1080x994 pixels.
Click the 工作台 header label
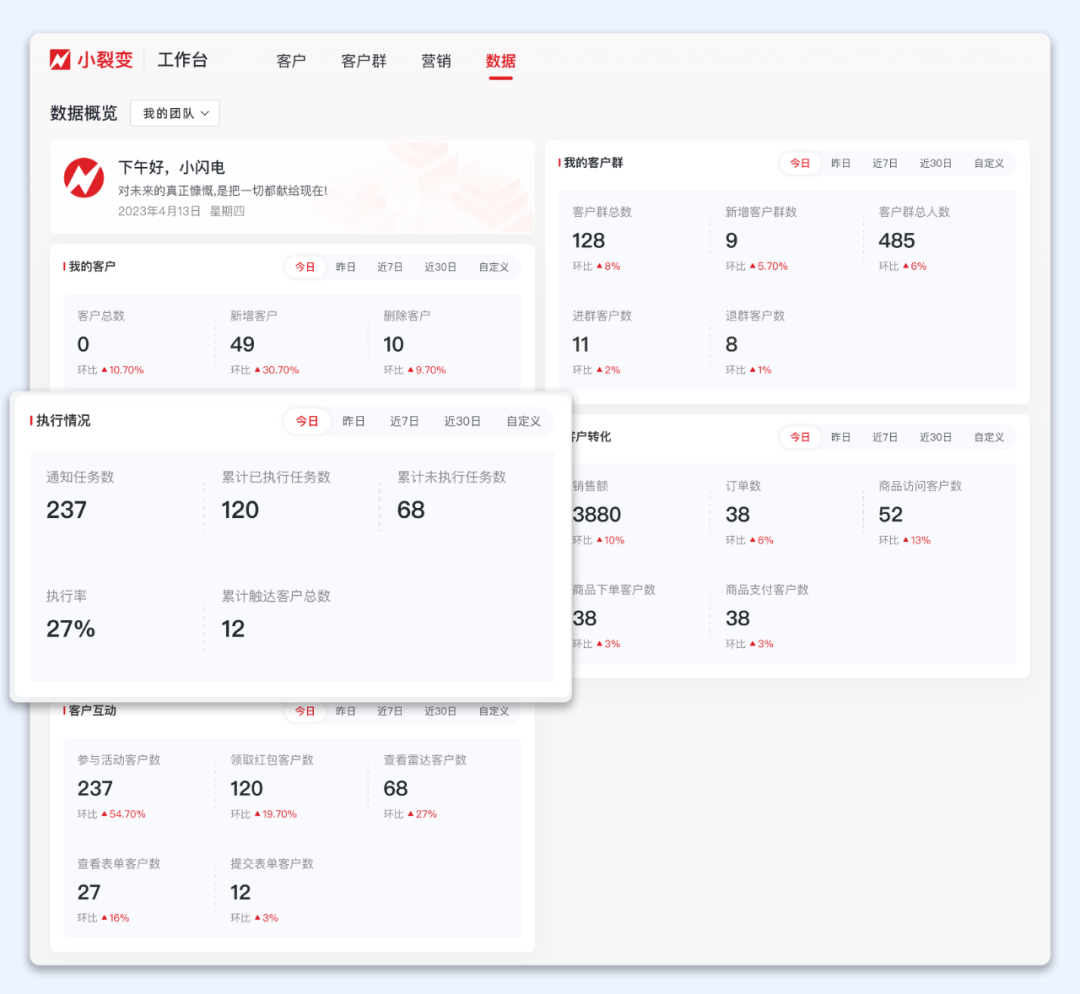[182, 60]
